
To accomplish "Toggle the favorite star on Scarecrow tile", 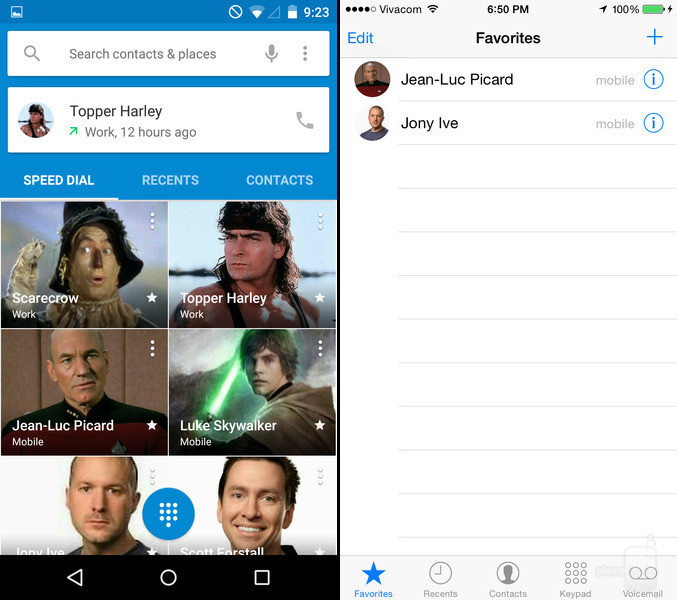I will tap(152, 297).
